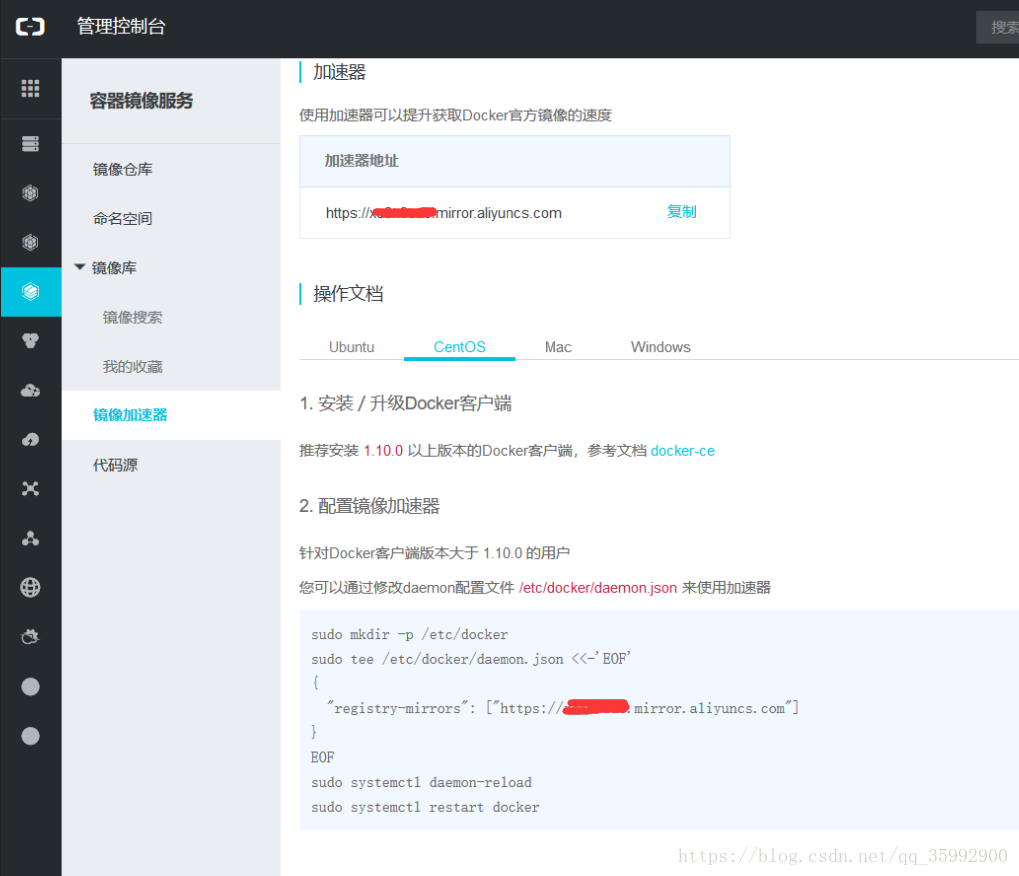Select 我的收藏 under 镜像库
1019x876 pixels.
click(x=133, y=367)
